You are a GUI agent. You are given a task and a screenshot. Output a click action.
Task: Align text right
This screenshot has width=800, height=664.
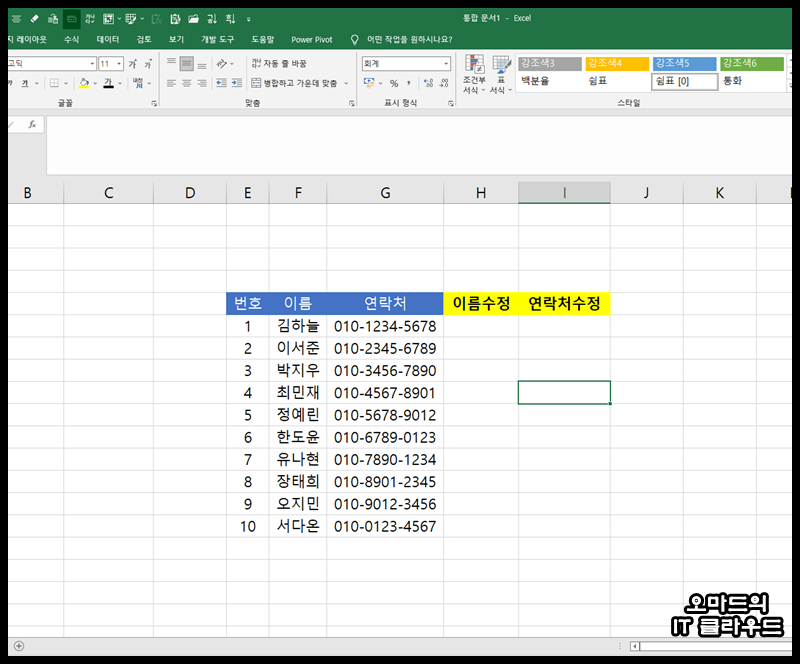[x=202, y=83]
